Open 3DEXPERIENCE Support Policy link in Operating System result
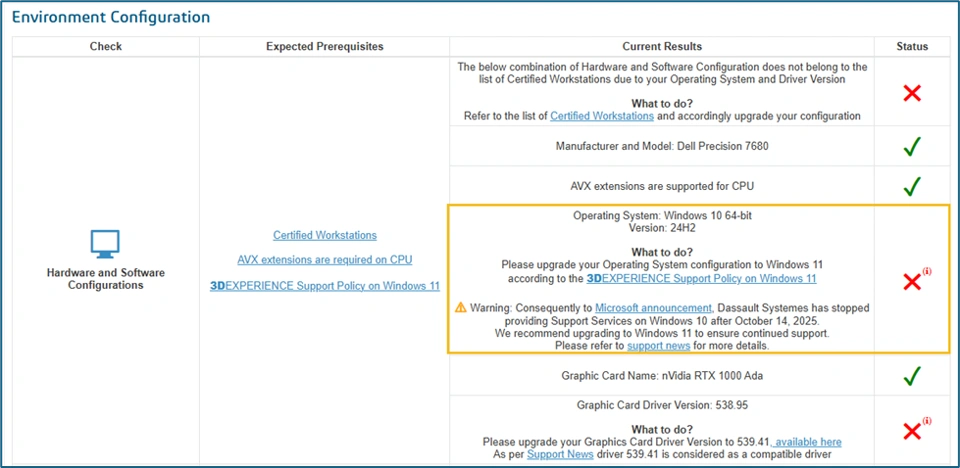The width and height of the screenshot is (960, 468). coord(702,279)
